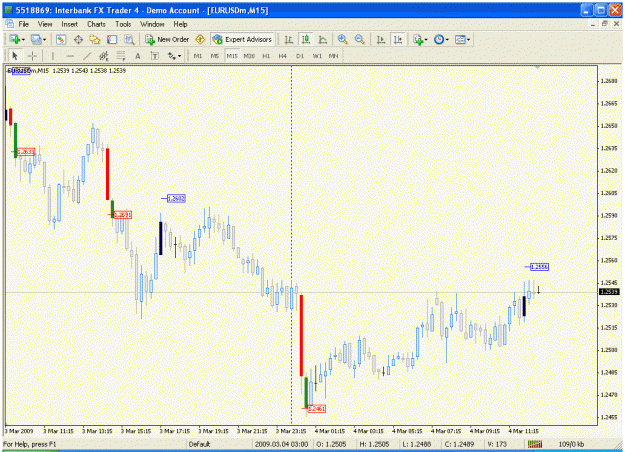
Task: Select the Text Label tool
Action: (x=155, y=56)
